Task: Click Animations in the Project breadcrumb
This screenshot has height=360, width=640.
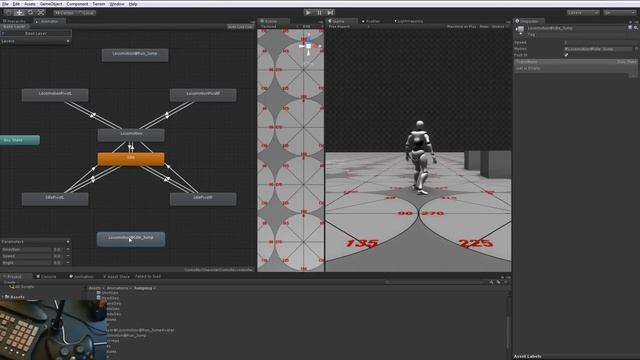Action: pos(118,288)
